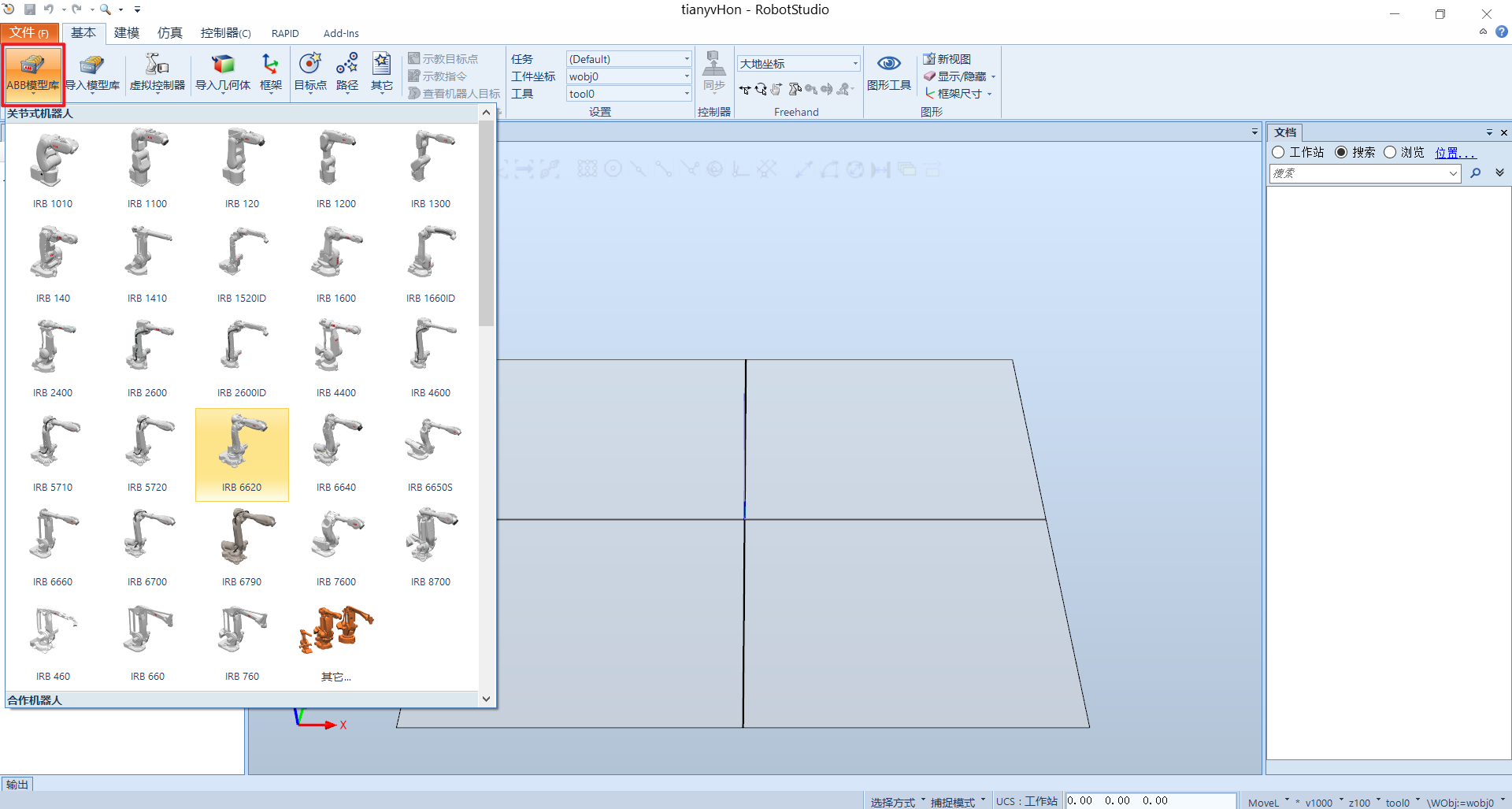Click the 位置... link
This screenshot has width=1512, height=809.
pos(1455,153)
